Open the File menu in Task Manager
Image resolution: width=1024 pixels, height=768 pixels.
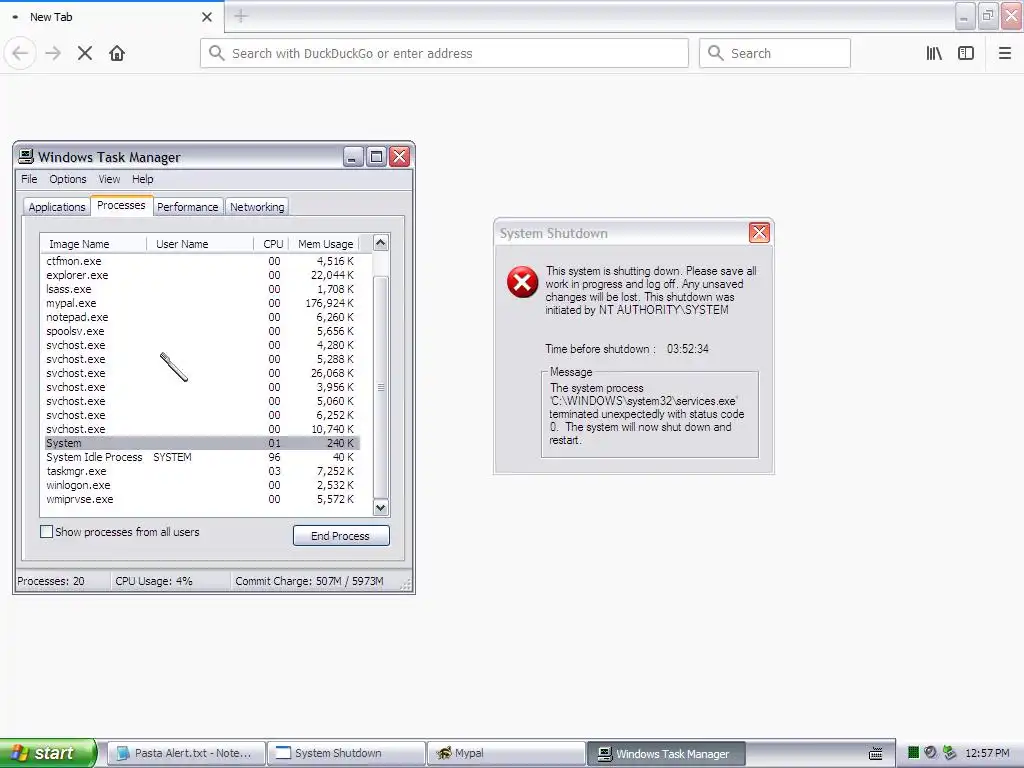(x=29, y=179)
